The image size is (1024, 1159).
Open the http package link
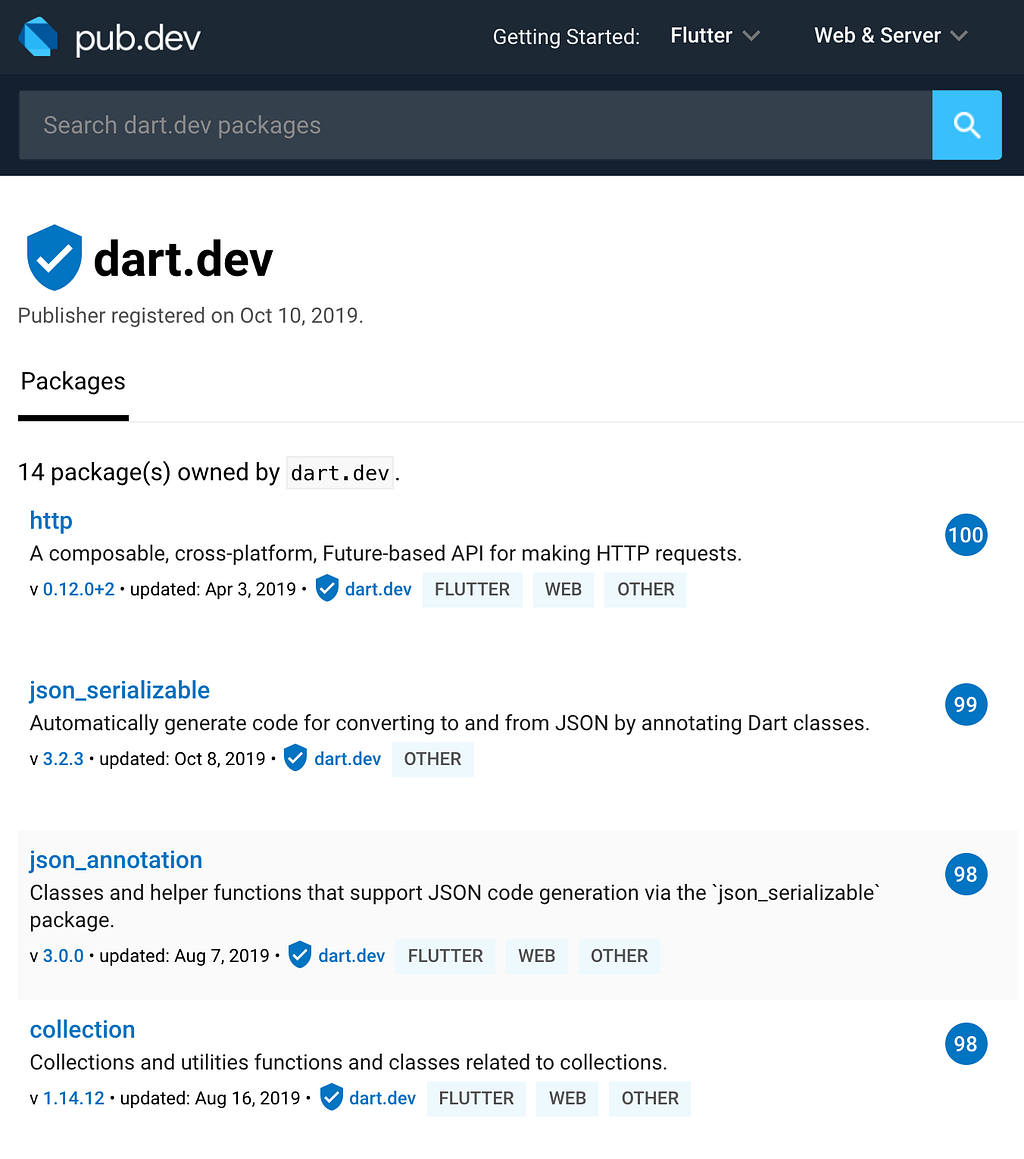(51, 520)
